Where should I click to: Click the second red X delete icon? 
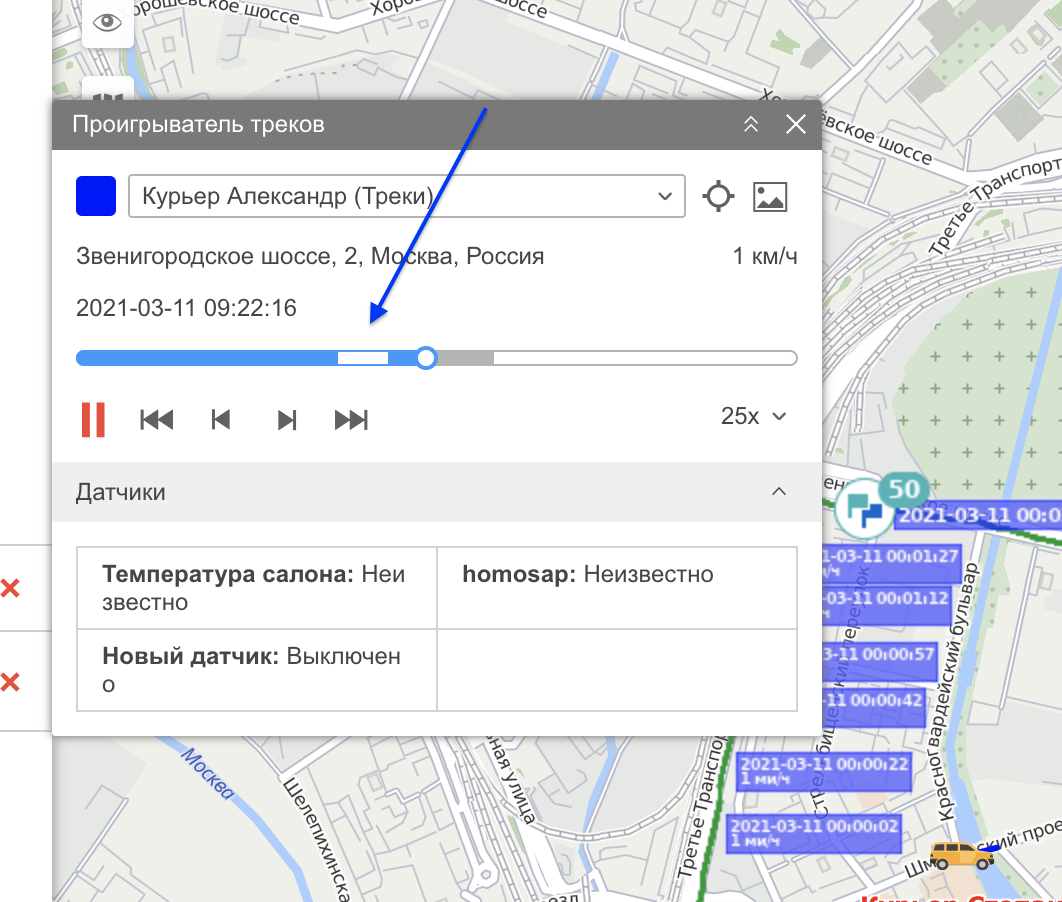coord(10,683)
